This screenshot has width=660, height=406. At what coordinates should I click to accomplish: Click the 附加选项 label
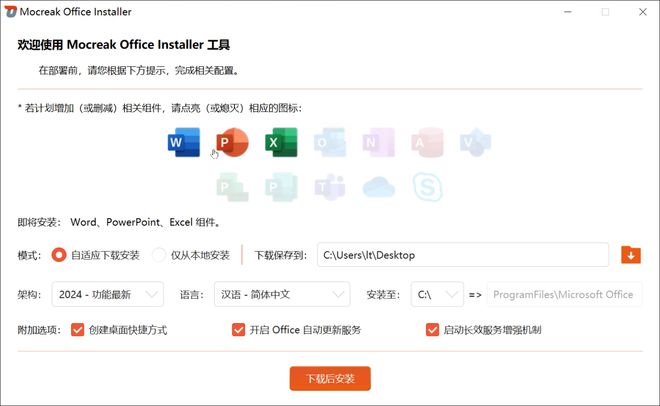(39, 330)
